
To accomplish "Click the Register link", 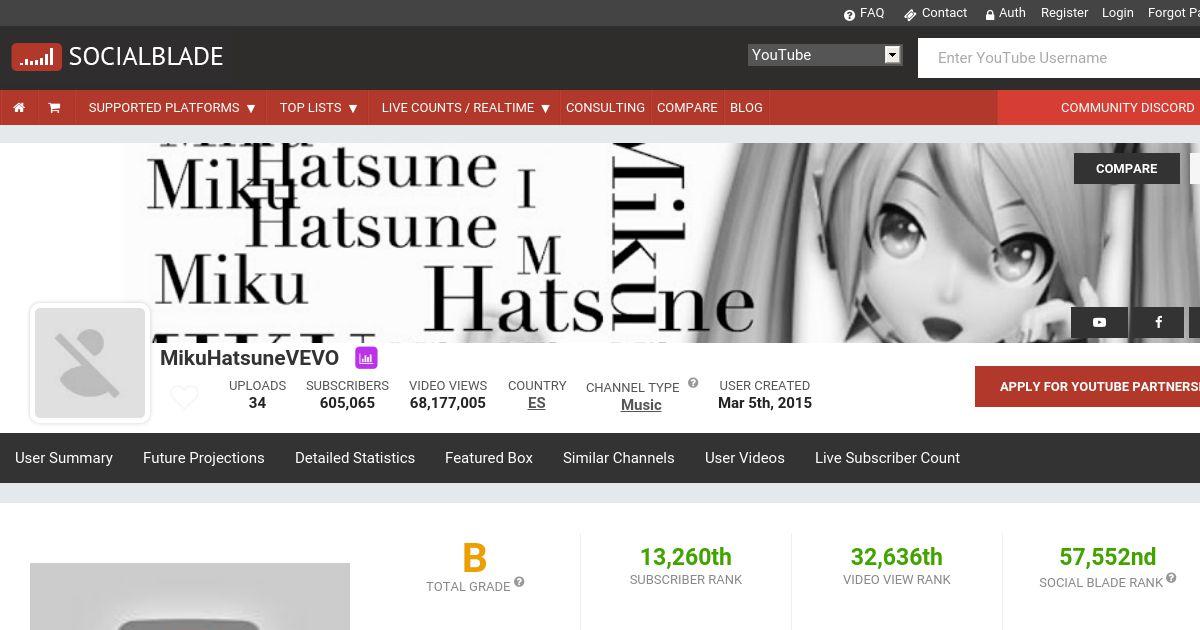I will pos(1064,13).
